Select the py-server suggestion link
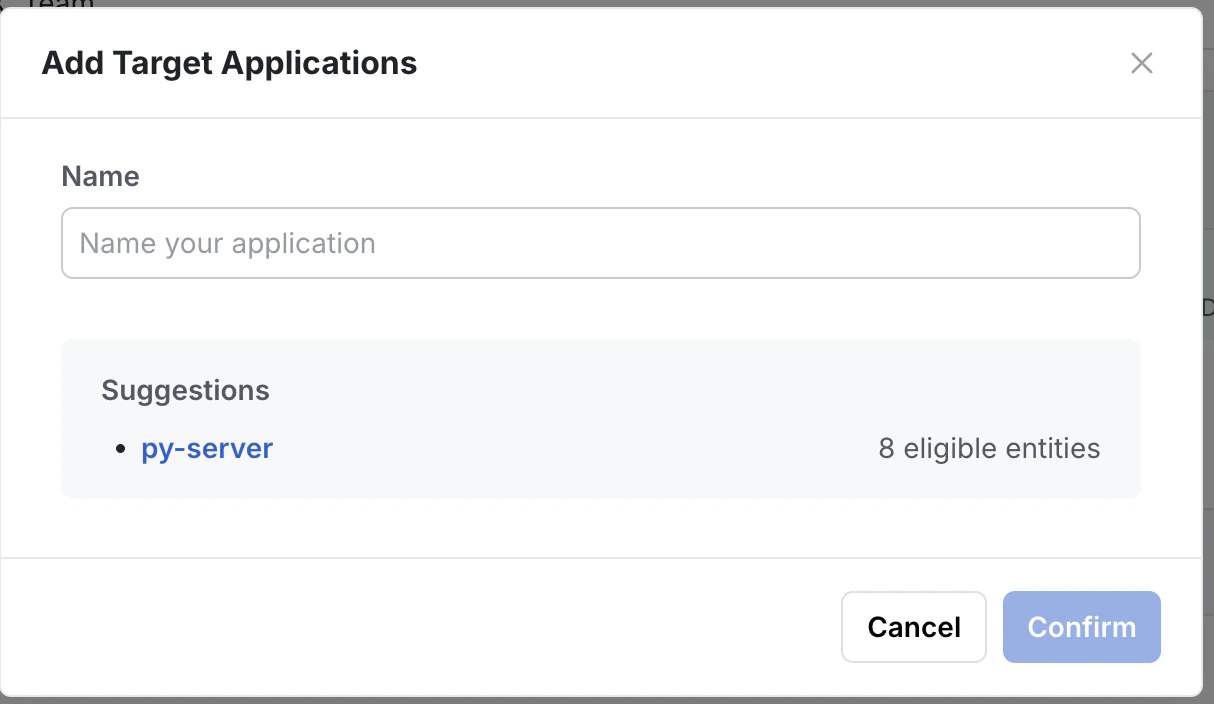The width and height of the screenshot is (1214, 704). (207, 448)
